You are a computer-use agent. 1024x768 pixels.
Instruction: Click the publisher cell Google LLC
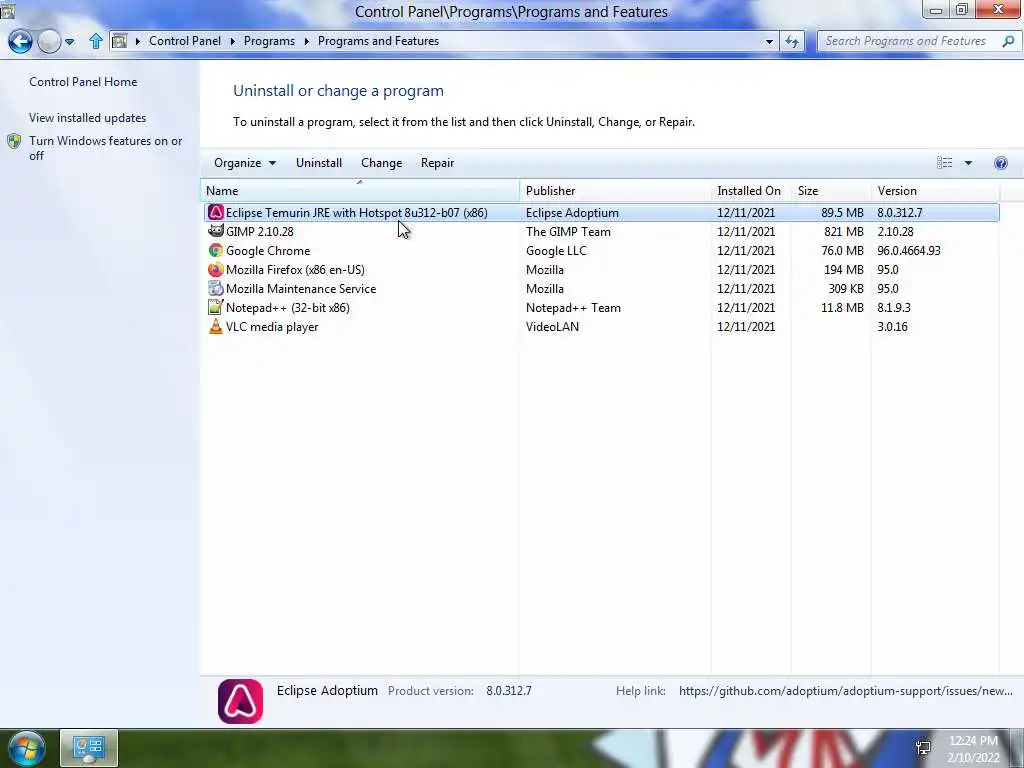click(x=556, y=251)
